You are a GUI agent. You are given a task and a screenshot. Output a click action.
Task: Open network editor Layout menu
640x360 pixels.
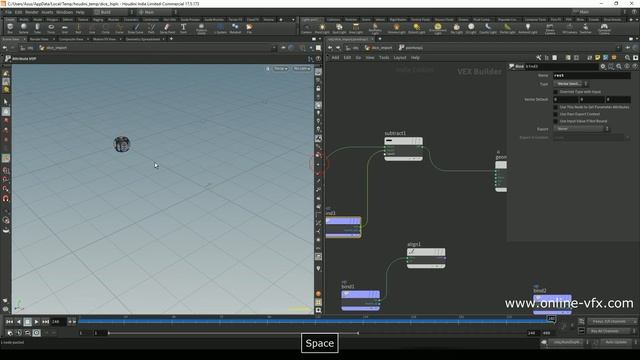(400, 58)
